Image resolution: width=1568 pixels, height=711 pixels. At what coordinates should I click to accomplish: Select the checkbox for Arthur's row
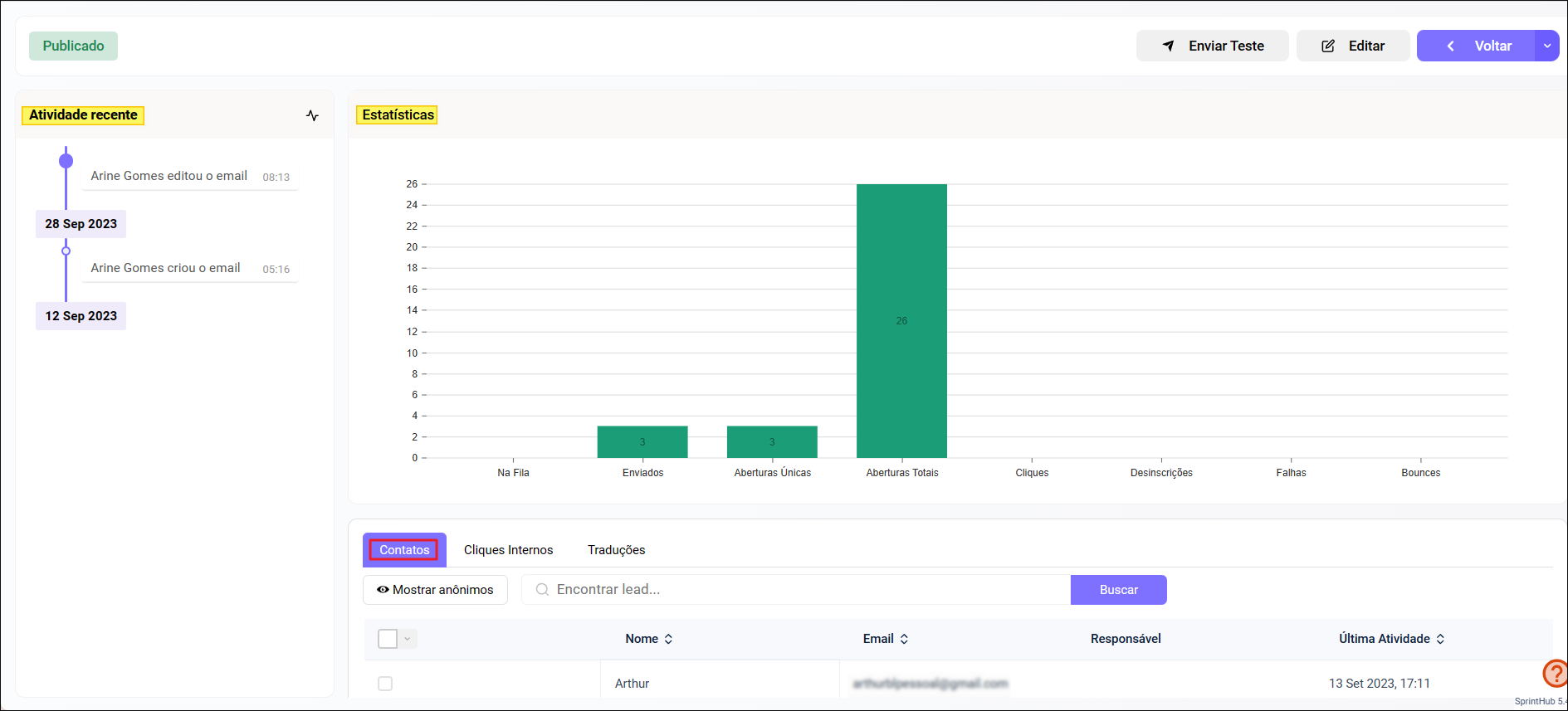[385, 684]
